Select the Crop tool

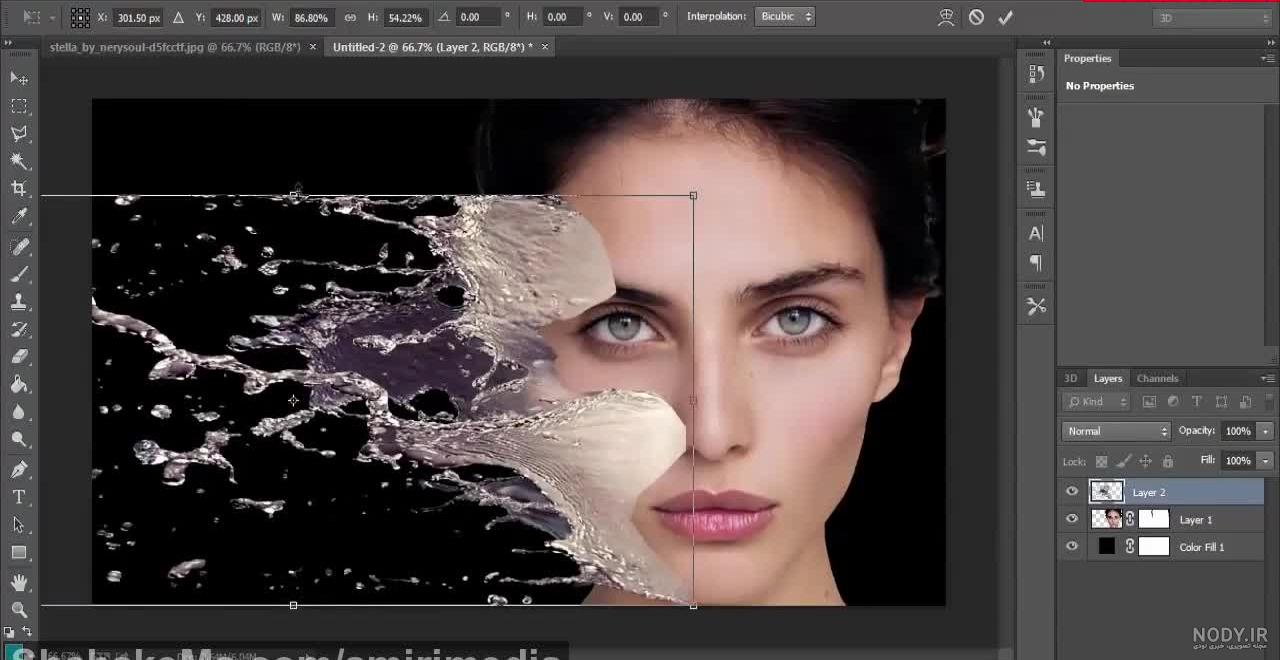point(19,188)
